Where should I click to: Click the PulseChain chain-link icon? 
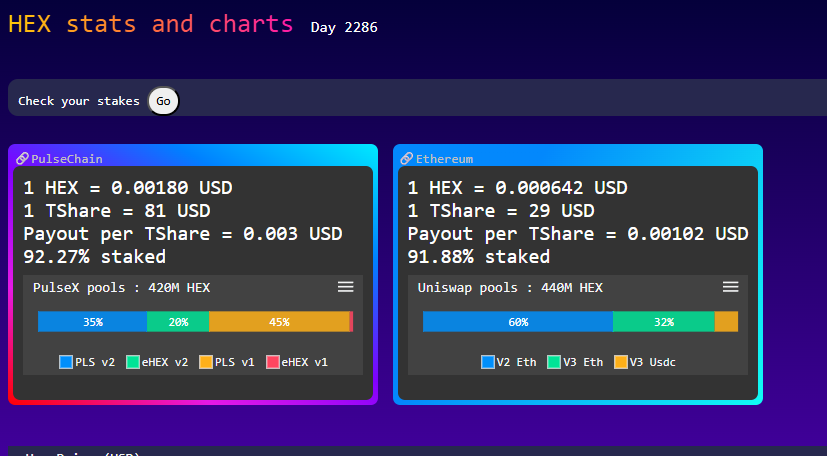click(22, 158)
